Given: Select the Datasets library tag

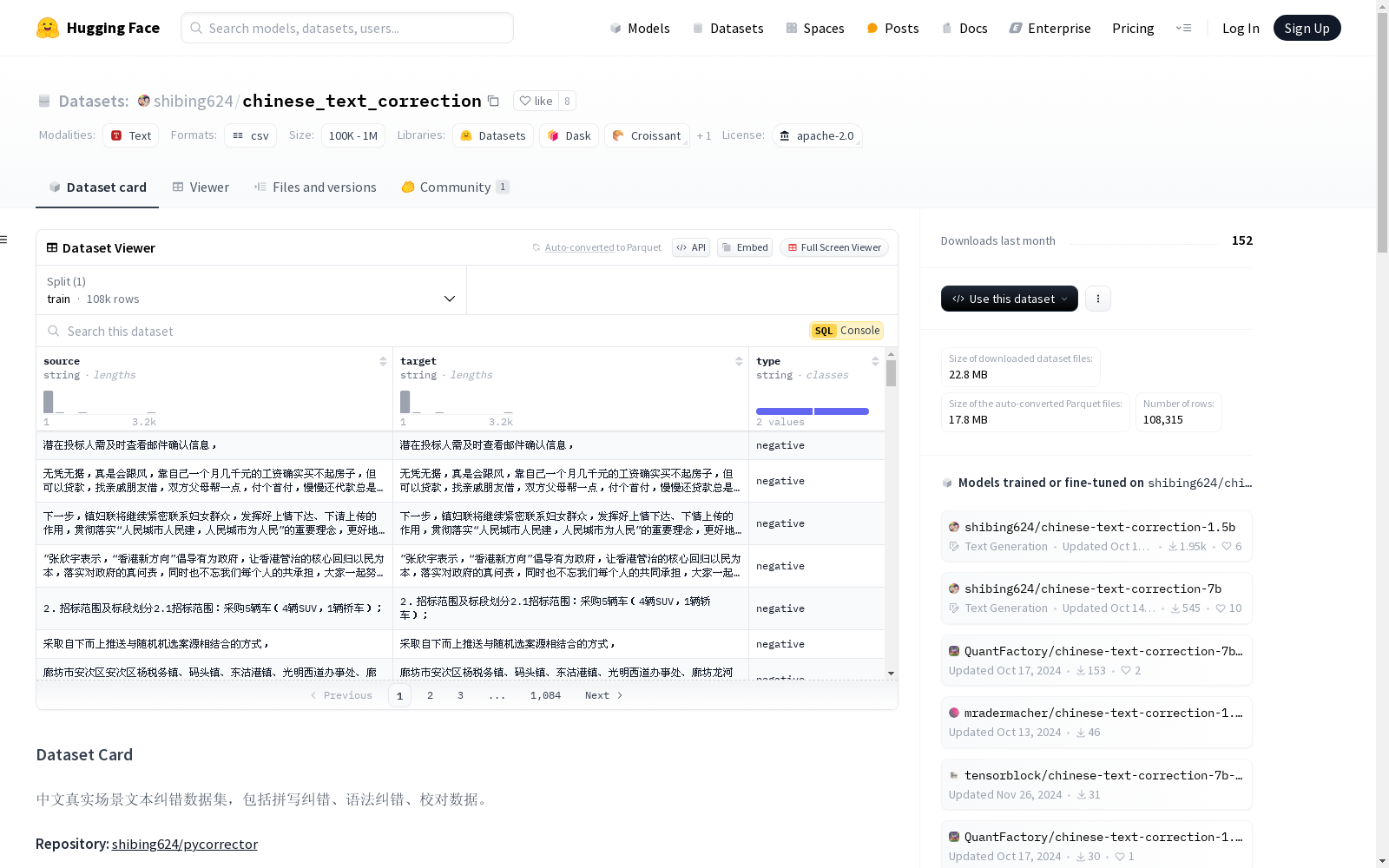Looking at the screenshot, I should pos(493,135).
